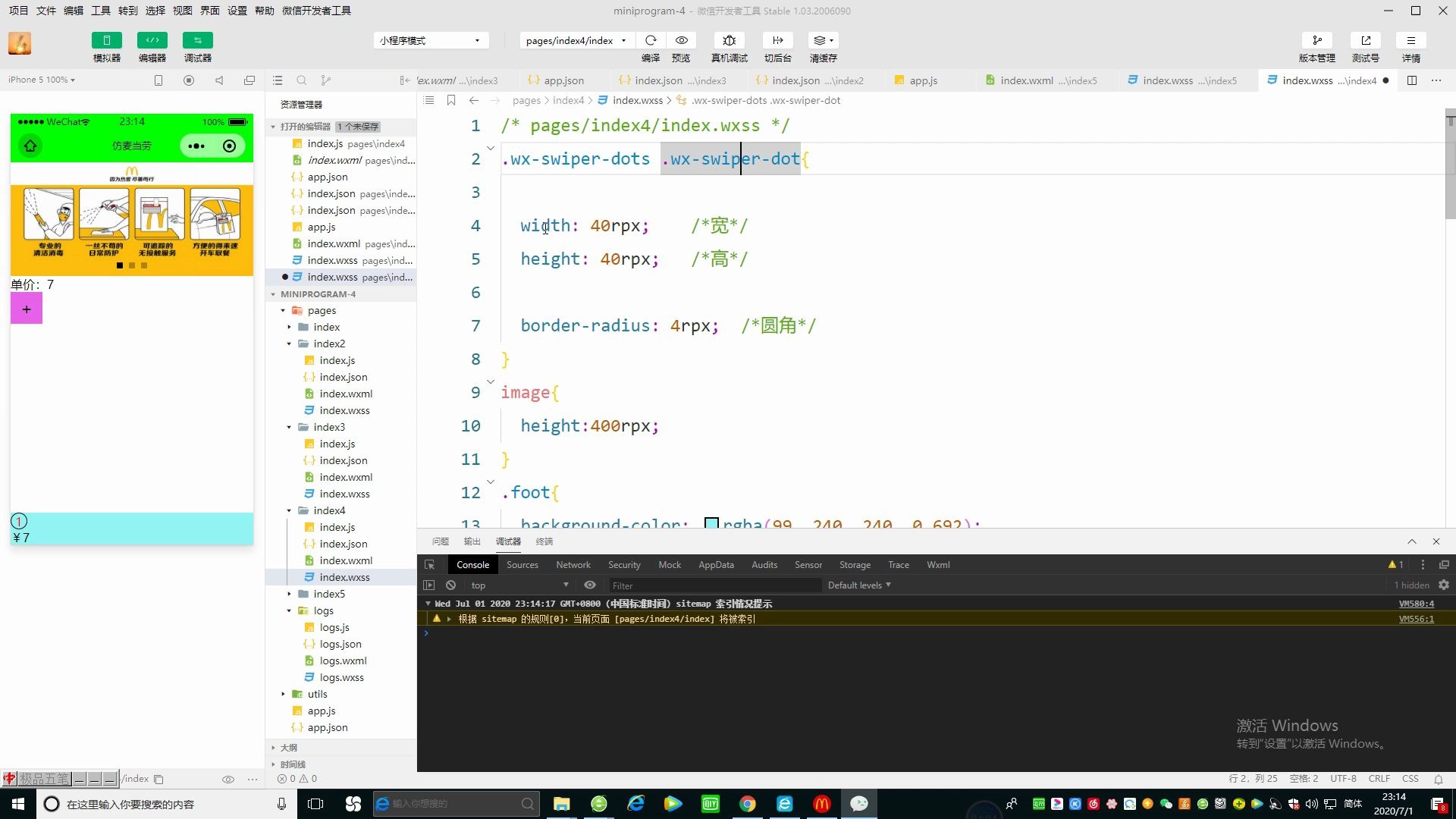Open the 工具 menu in menu bar

point(101,11)
